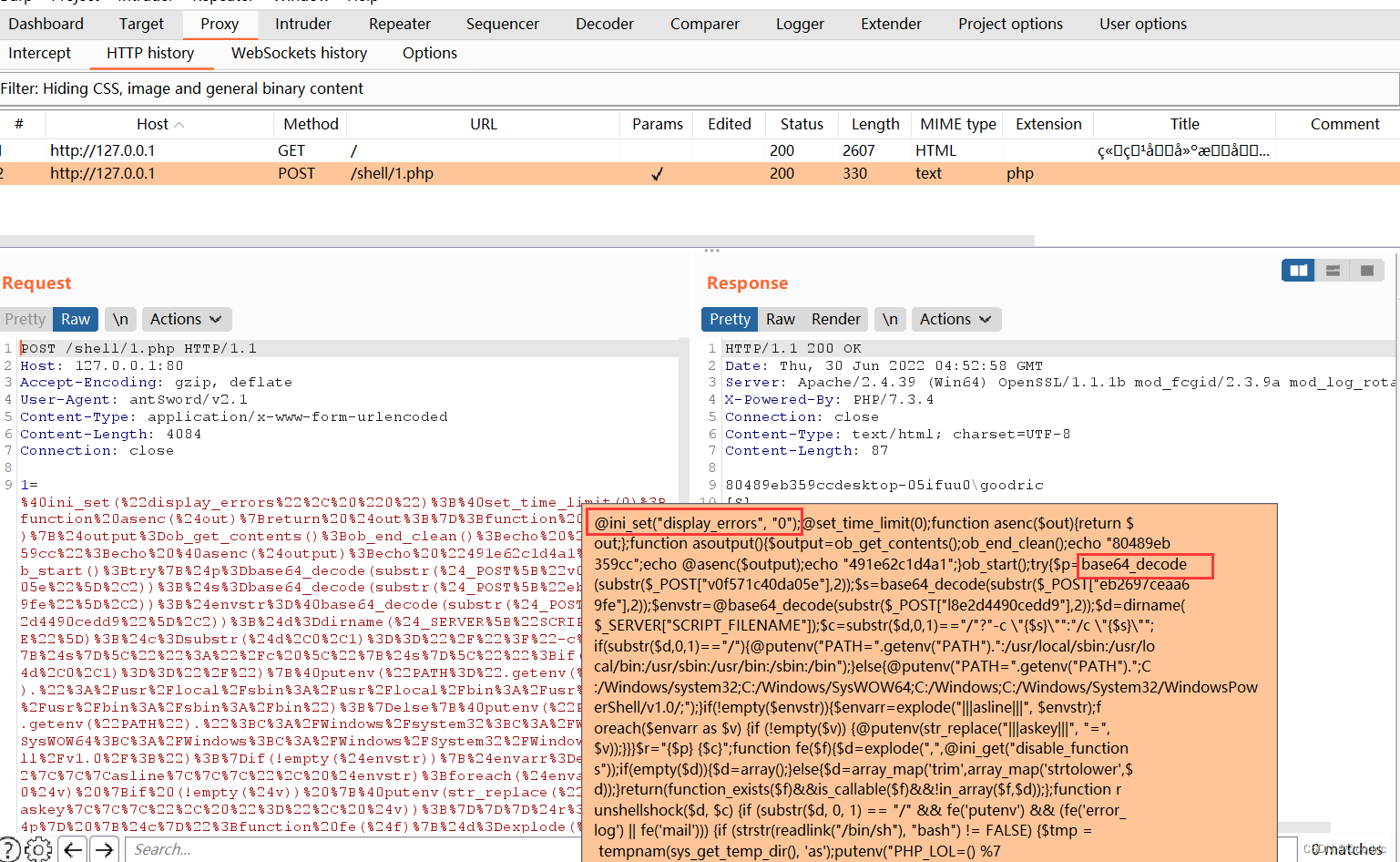Click the Request panel heading

pos(36,283)
